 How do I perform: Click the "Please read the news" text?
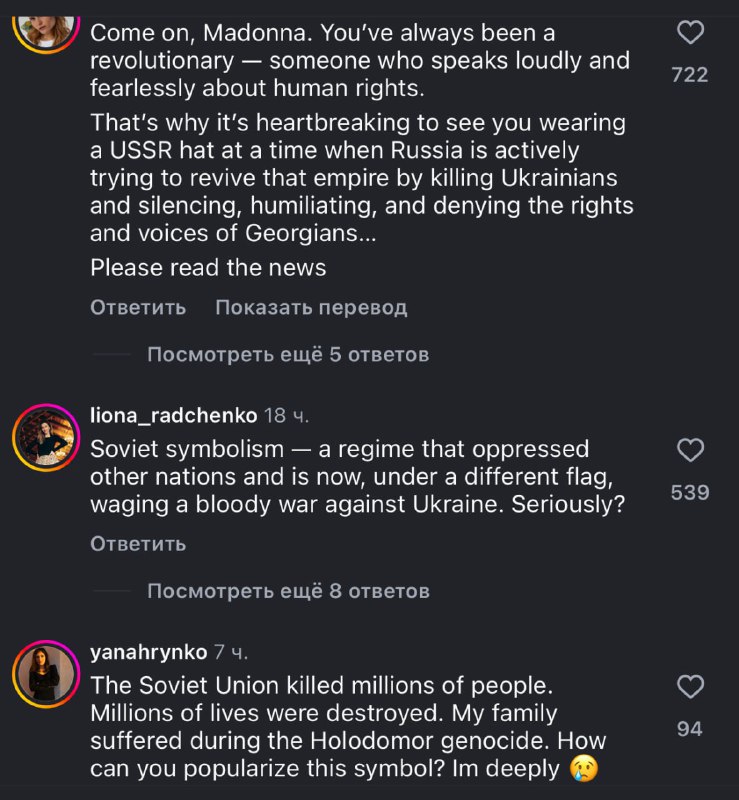click(208, 267)
